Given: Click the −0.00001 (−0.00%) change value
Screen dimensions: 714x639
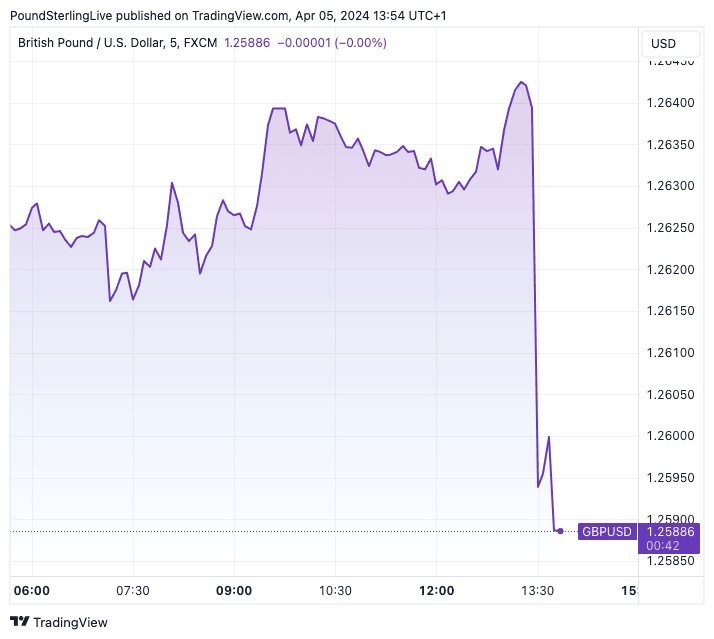Looking at the screenshot, I should (x=332, y=43).
